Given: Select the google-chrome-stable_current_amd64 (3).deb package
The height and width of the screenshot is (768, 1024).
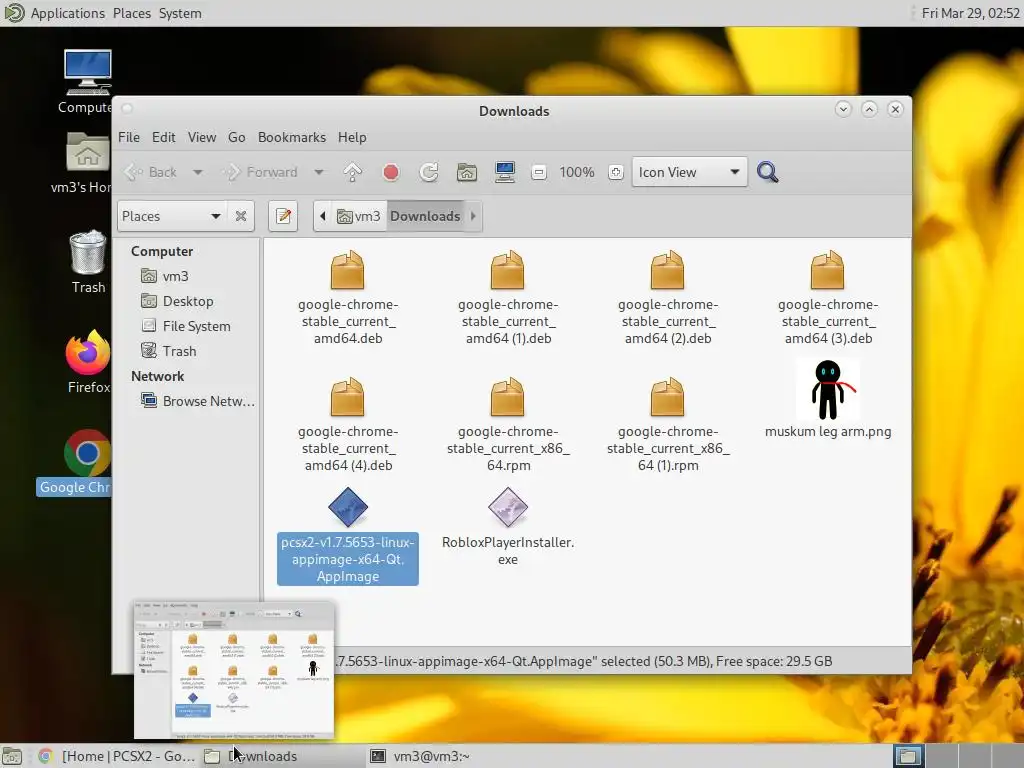Looking at the screenshot, I should (x=827, y=298).
